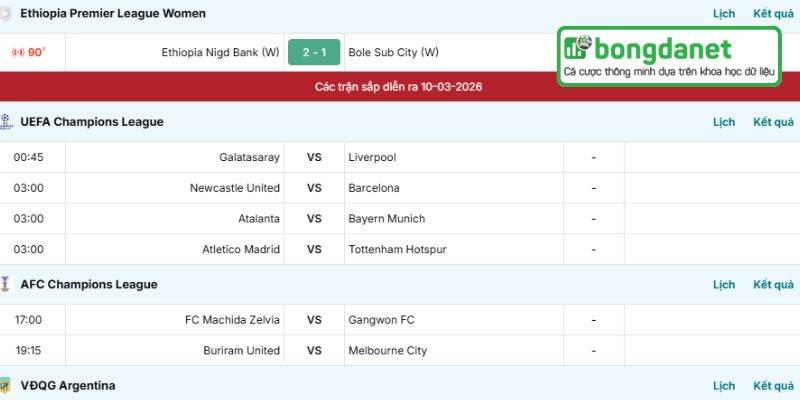Click the VĐQG Argentina league badge icon
This screenshot has height=400, width=800.
click(x=7, y=386)
